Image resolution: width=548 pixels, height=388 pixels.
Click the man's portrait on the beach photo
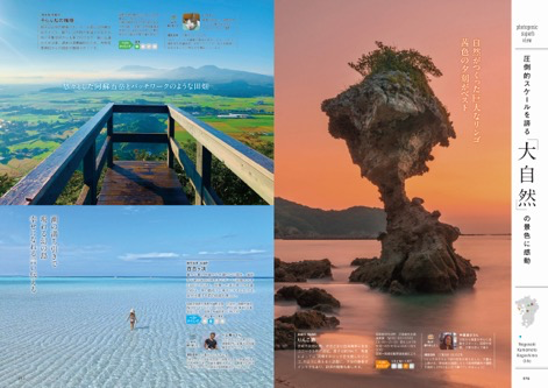pos(211,341)
